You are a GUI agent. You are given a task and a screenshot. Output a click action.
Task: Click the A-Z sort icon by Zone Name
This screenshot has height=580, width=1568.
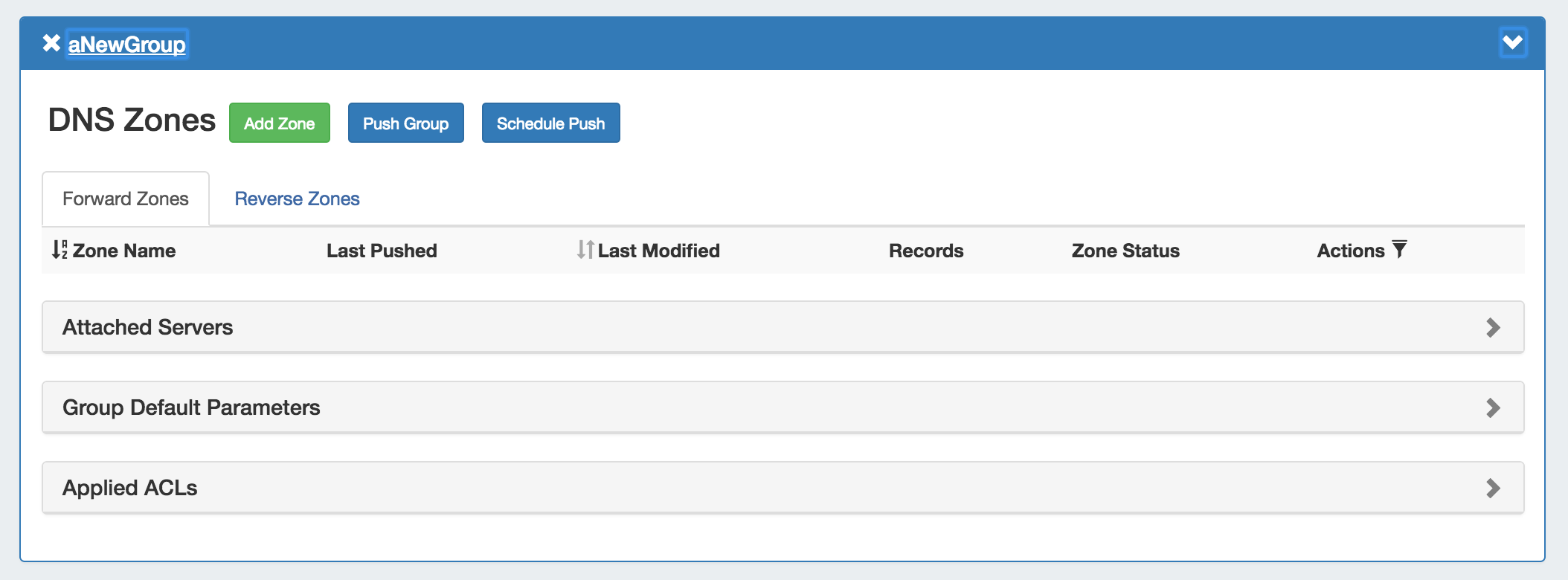[60, 250]
